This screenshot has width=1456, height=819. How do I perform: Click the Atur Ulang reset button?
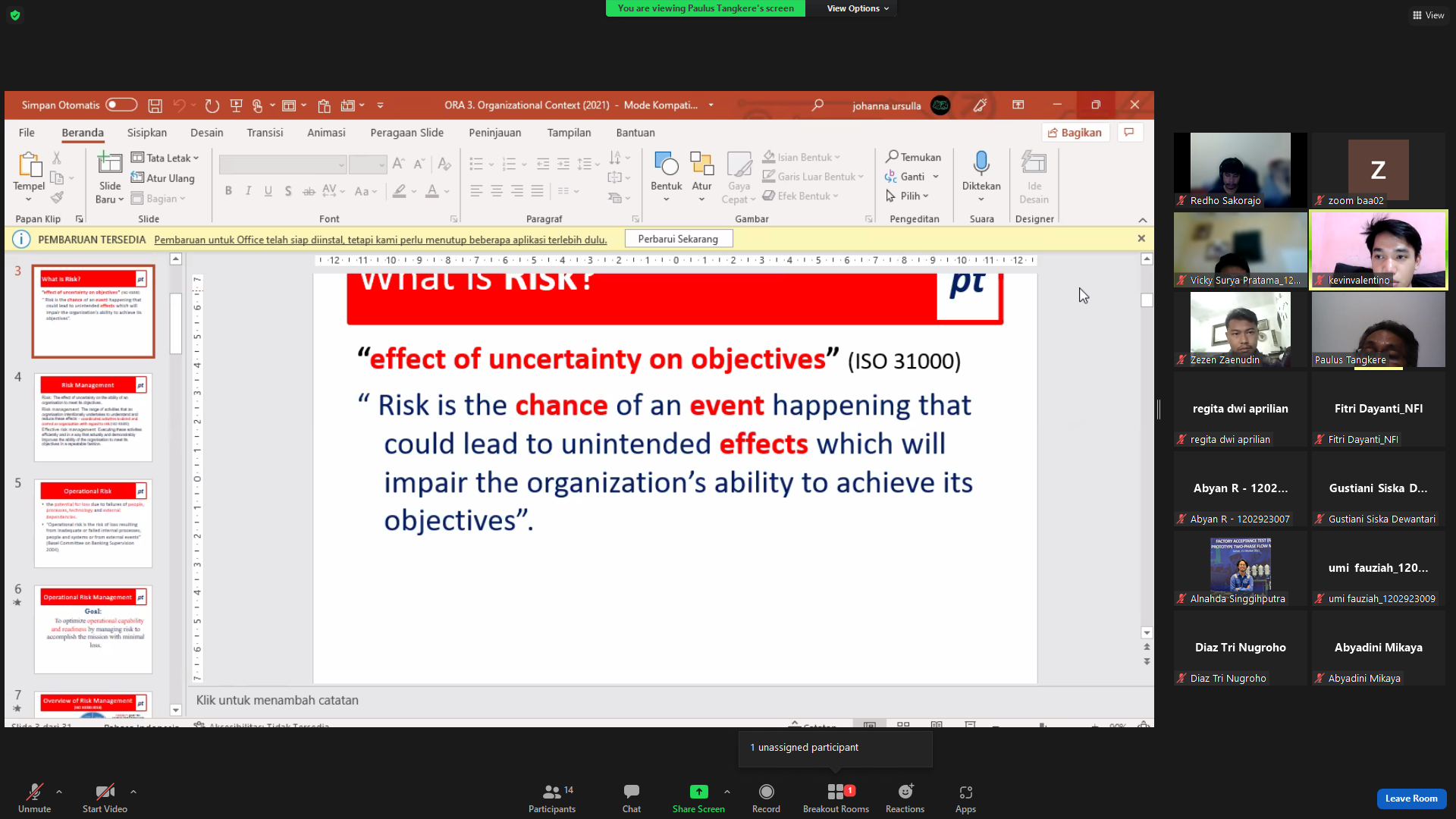click(x=162, y=178)
